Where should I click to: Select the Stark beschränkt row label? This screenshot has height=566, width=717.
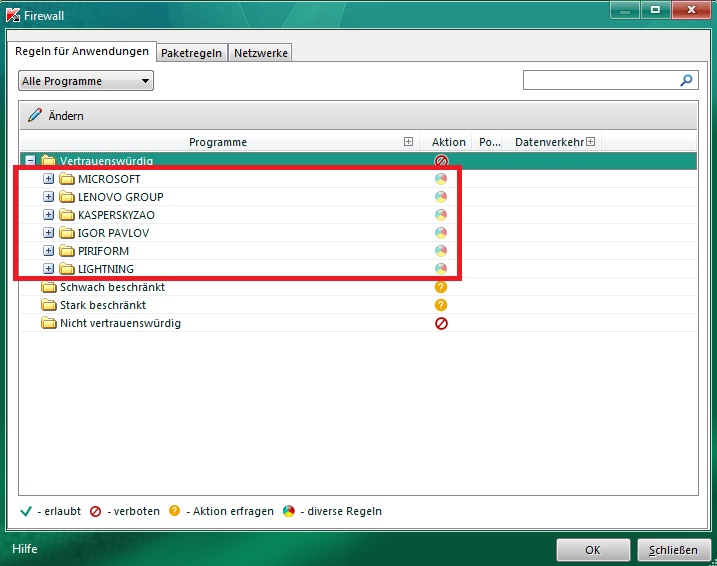pos(103,305)
